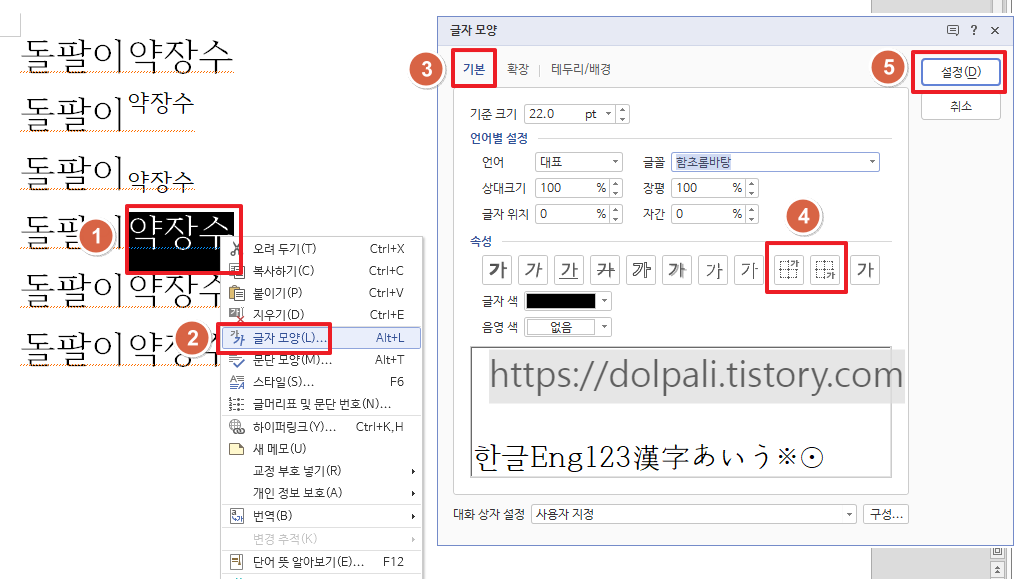Click the 기준 크기 22.0 field
Viewport: 1014px width, 579px height.
[554, 115]
